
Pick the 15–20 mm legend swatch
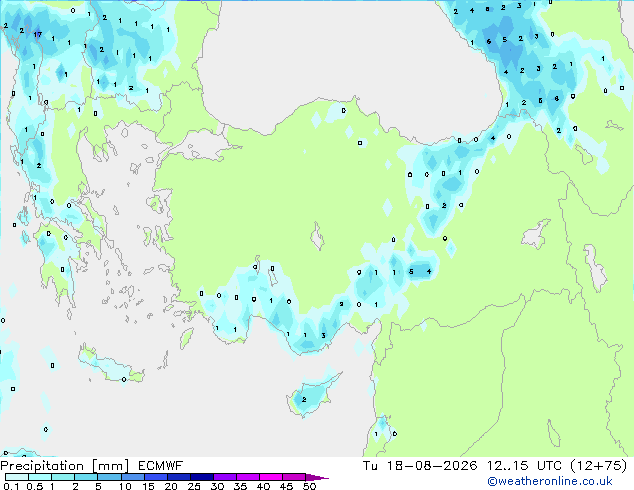point(155,477)
